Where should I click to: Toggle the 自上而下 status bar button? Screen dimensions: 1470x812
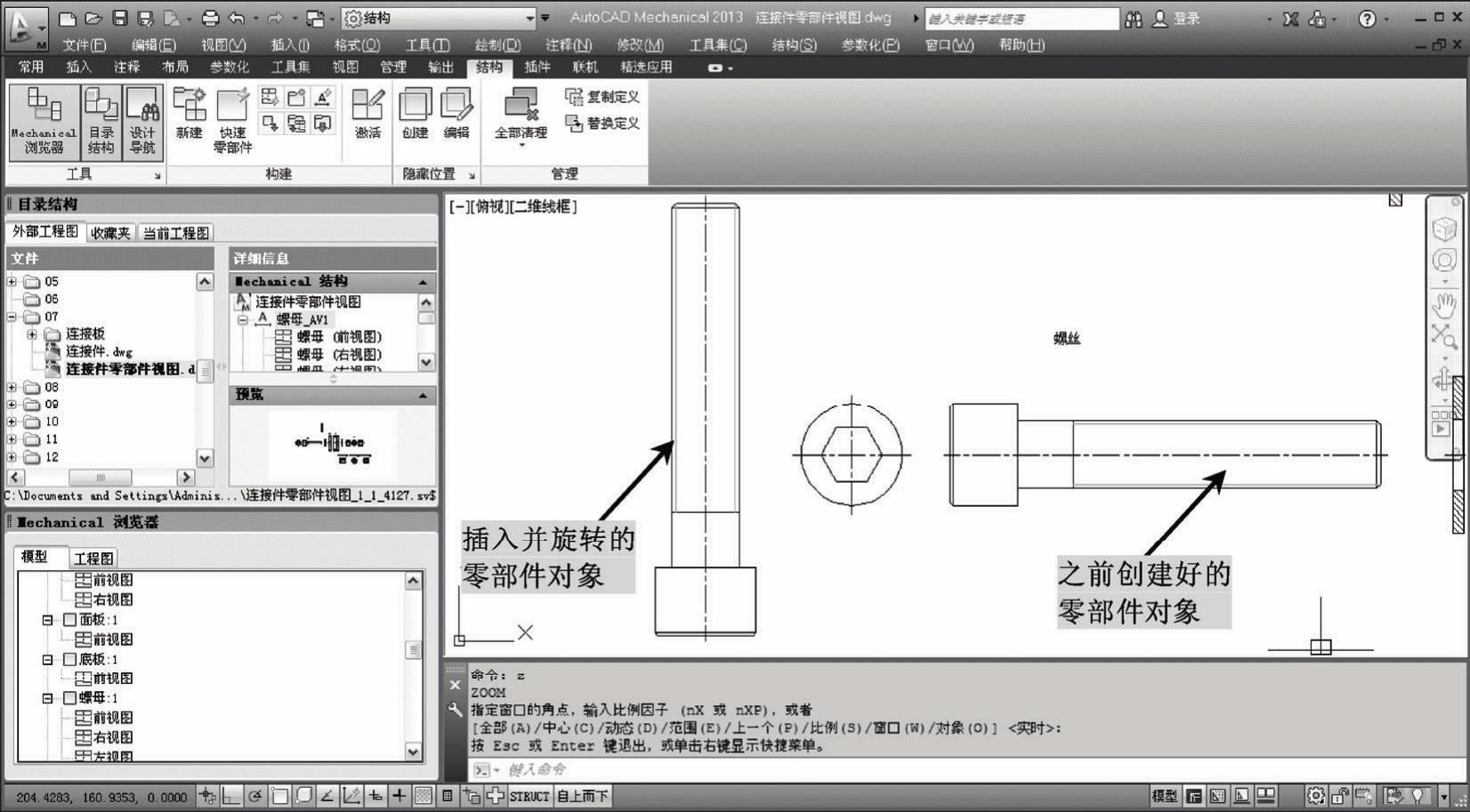(583, 796)
